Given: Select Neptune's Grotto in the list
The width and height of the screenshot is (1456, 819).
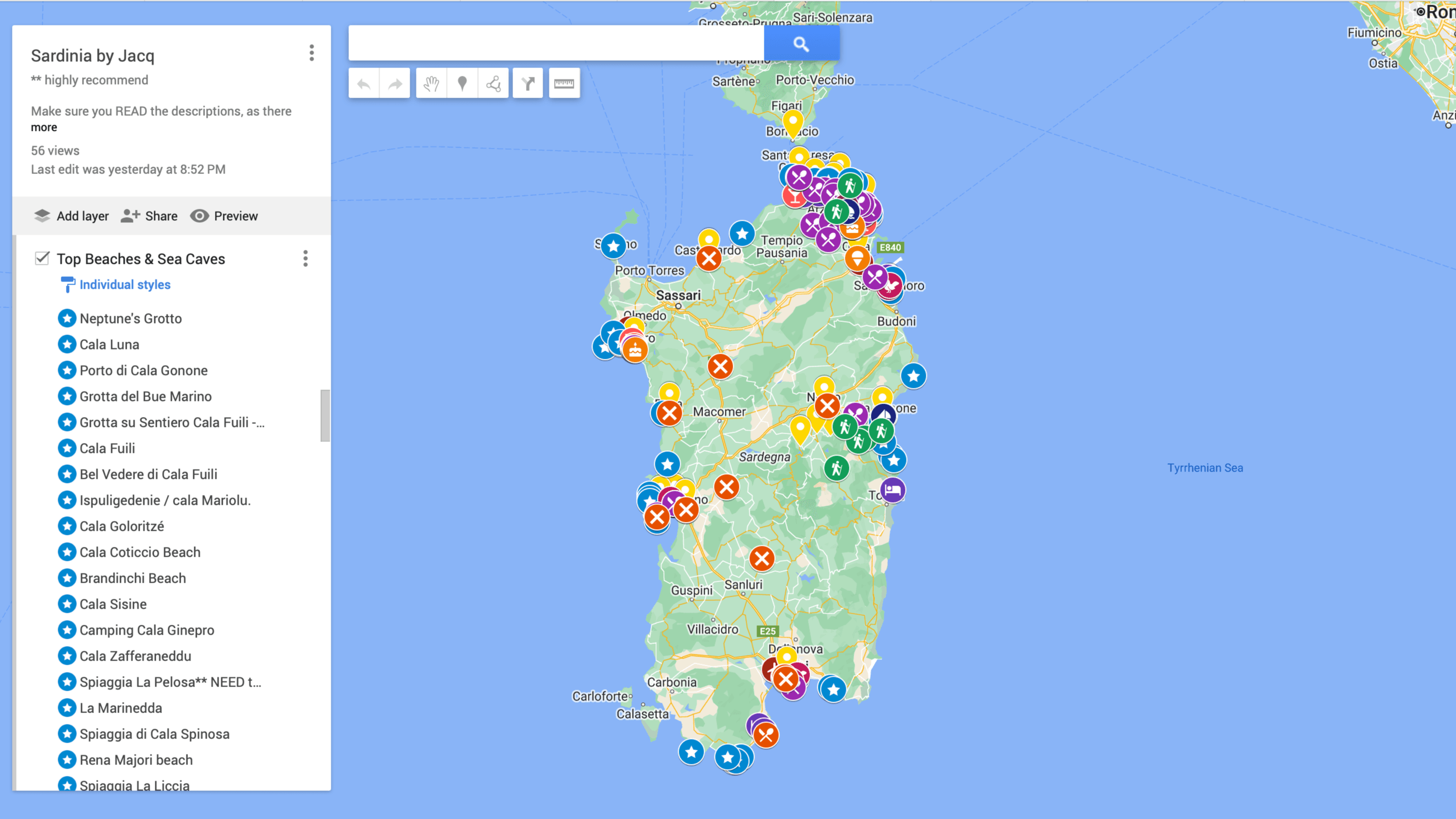Looking at the screenshot, I should [x=130, y=318].
